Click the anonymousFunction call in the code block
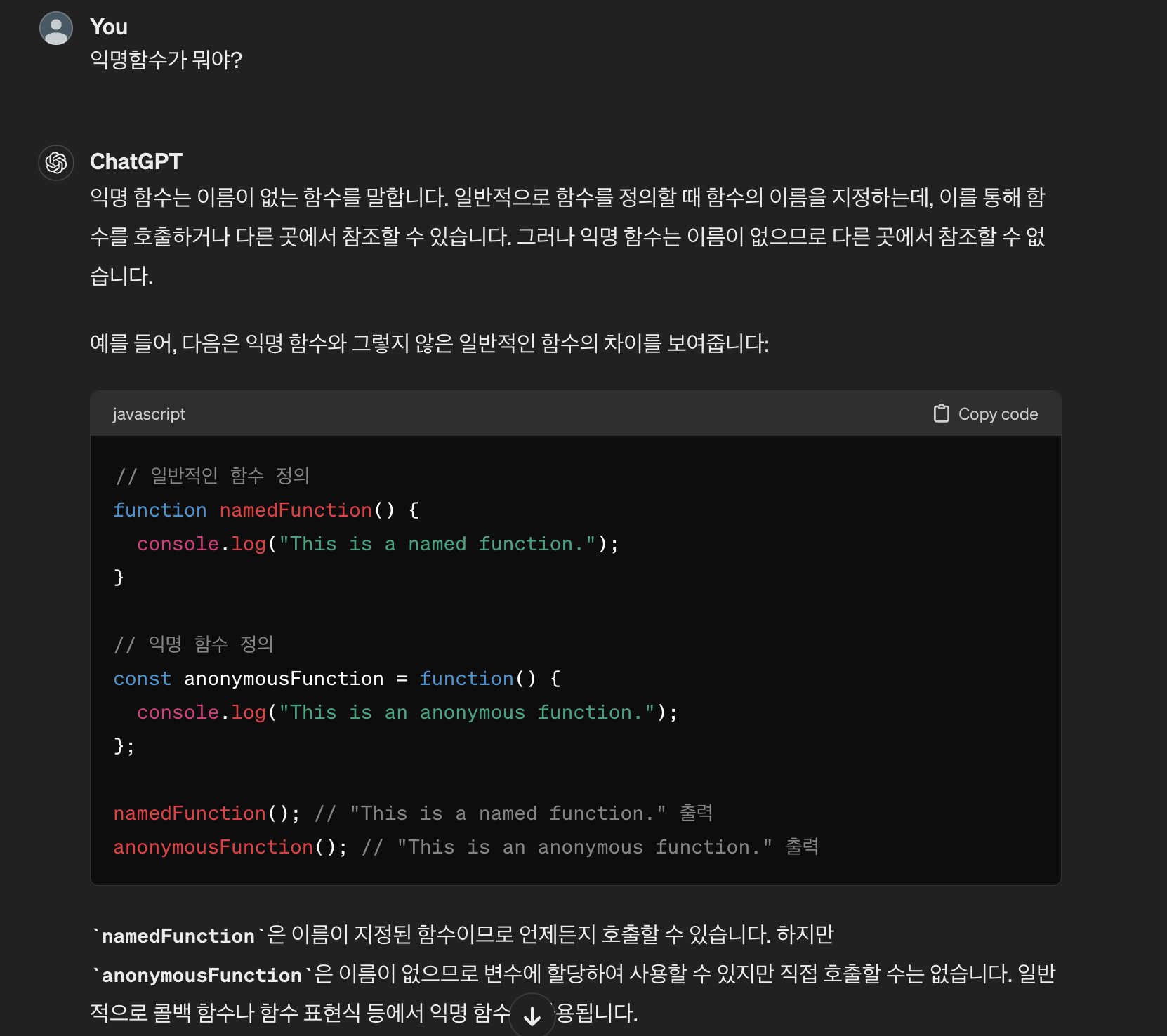 click(213, 846)
